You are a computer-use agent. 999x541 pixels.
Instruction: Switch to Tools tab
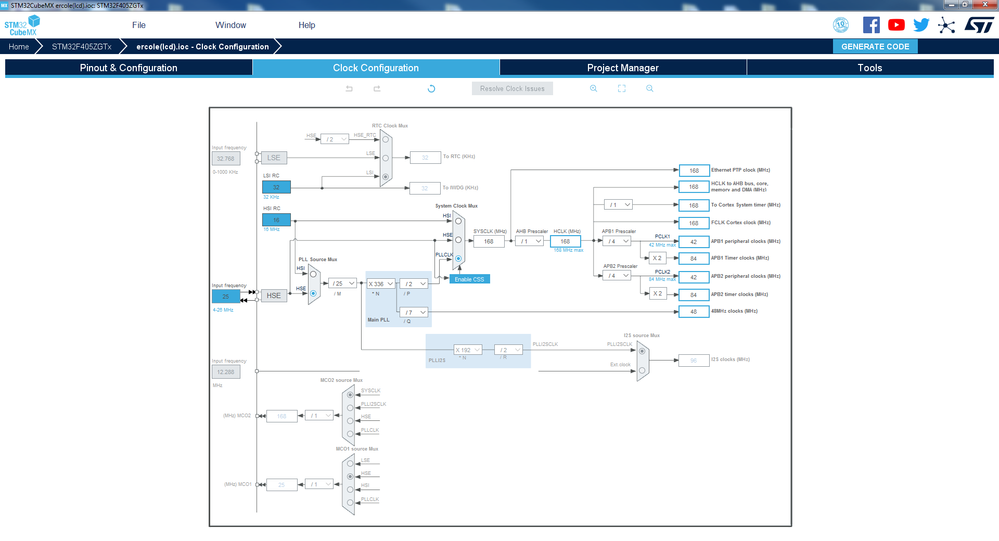[870, 68]
